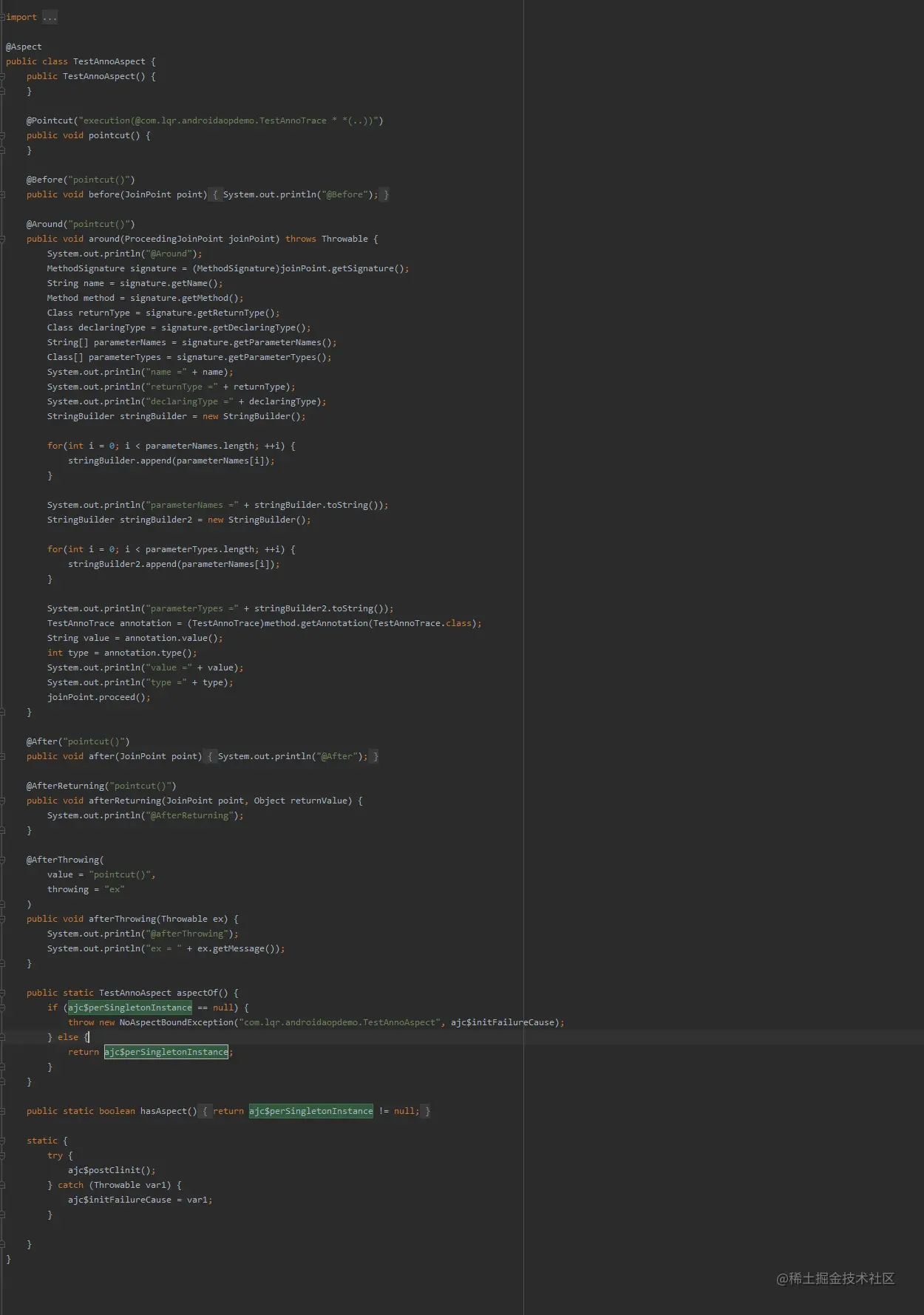
Task: Click the 'String[] parameterNames' declaration line
Action: pos(192,342)
